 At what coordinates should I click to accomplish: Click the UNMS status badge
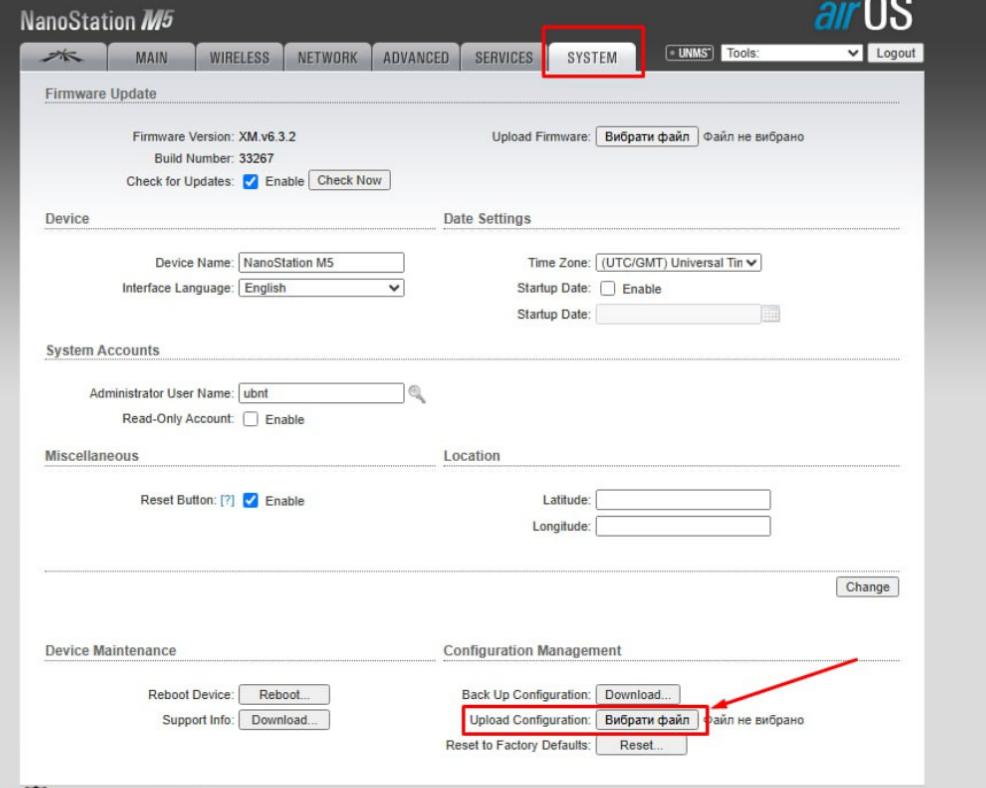689,53
